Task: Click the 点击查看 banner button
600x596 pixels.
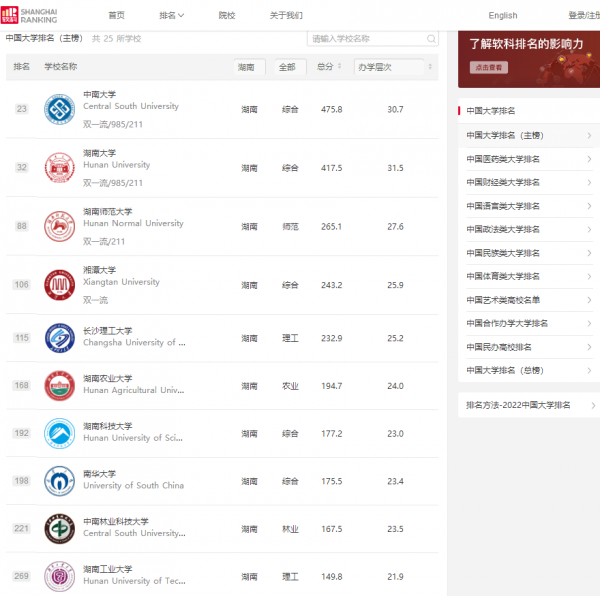Action: (489, 67)
